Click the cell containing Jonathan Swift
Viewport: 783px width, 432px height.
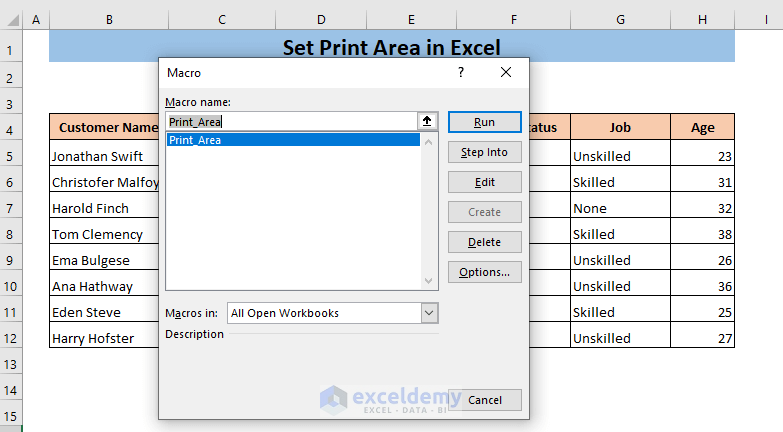[x=104, y=156]
